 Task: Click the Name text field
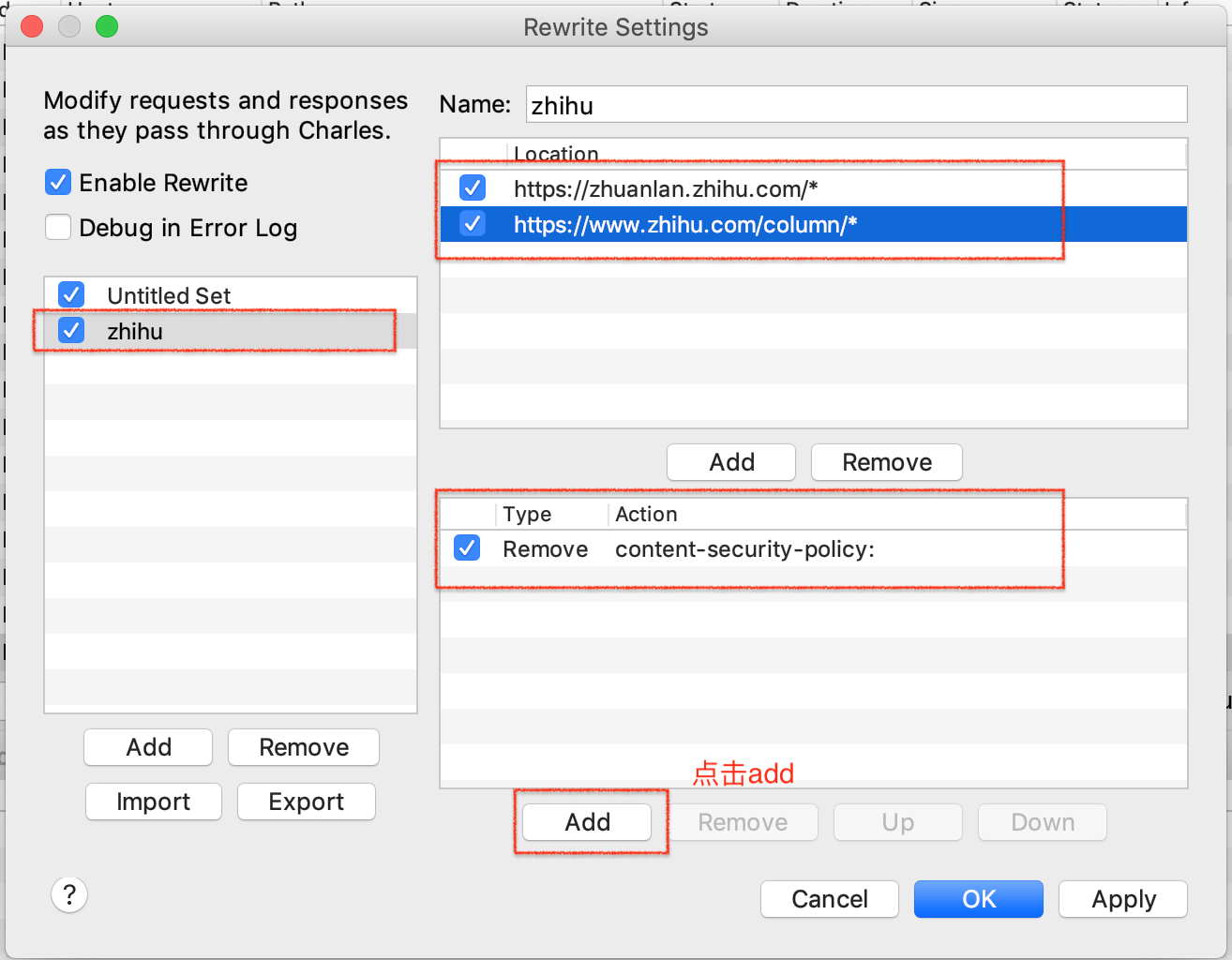pos(856,105)
